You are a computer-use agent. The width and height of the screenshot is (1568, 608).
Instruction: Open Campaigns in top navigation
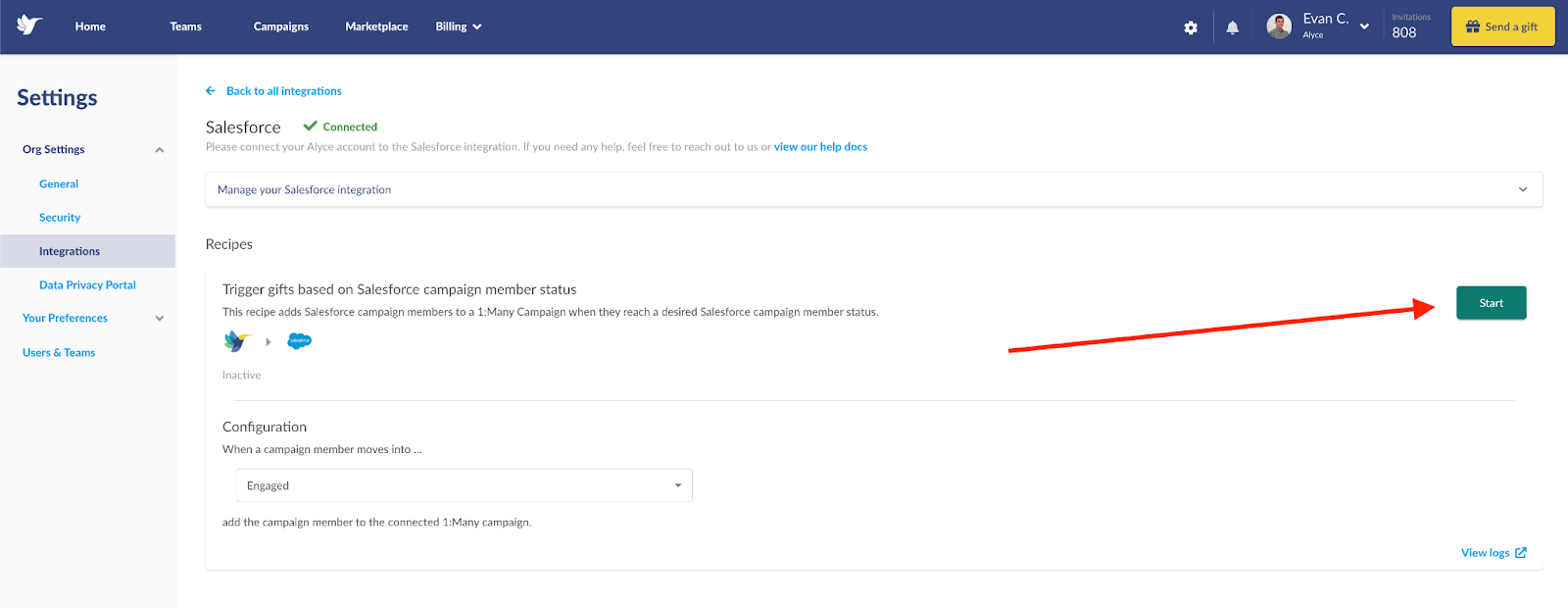click(281, 26)
